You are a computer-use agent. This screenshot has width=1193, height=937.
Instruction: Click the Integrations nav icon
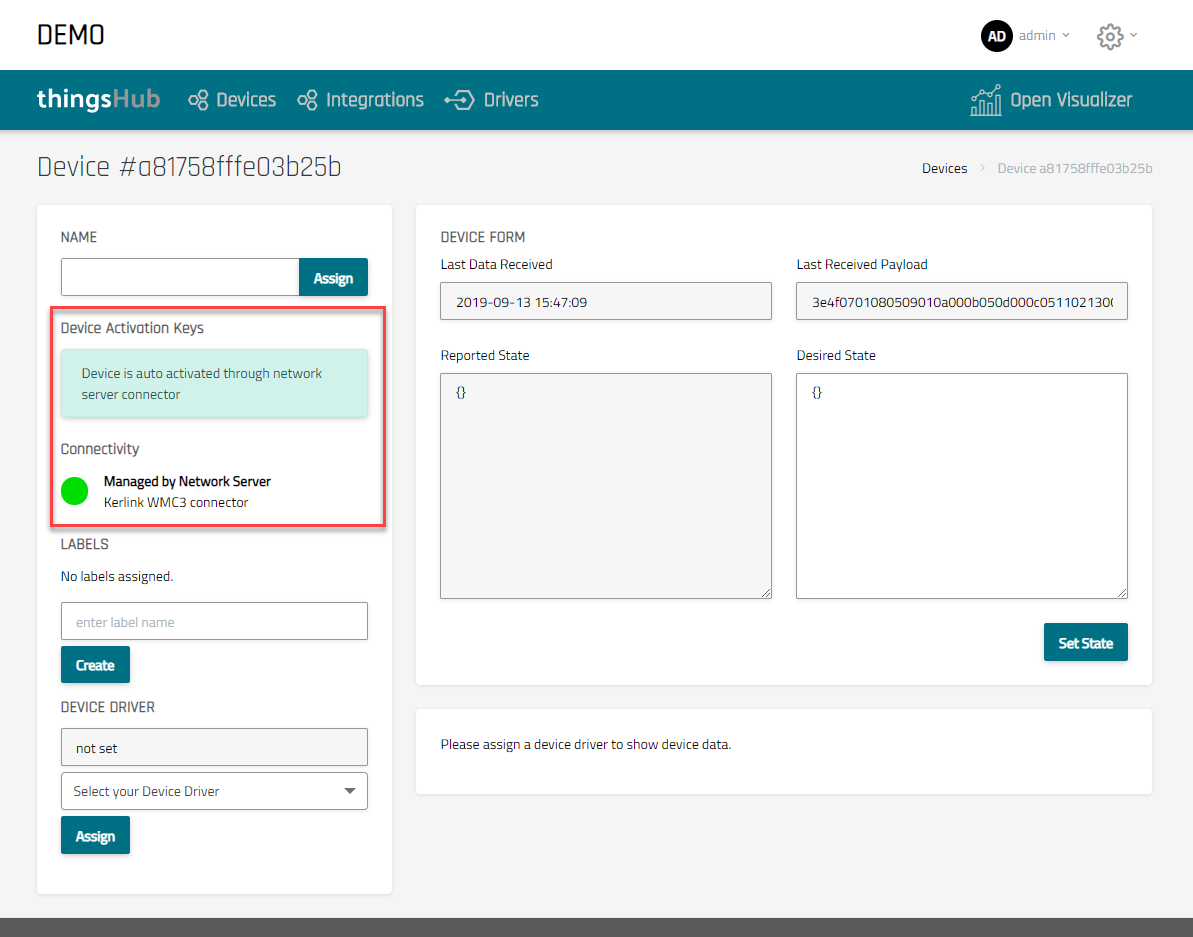(x=308, y=100)
